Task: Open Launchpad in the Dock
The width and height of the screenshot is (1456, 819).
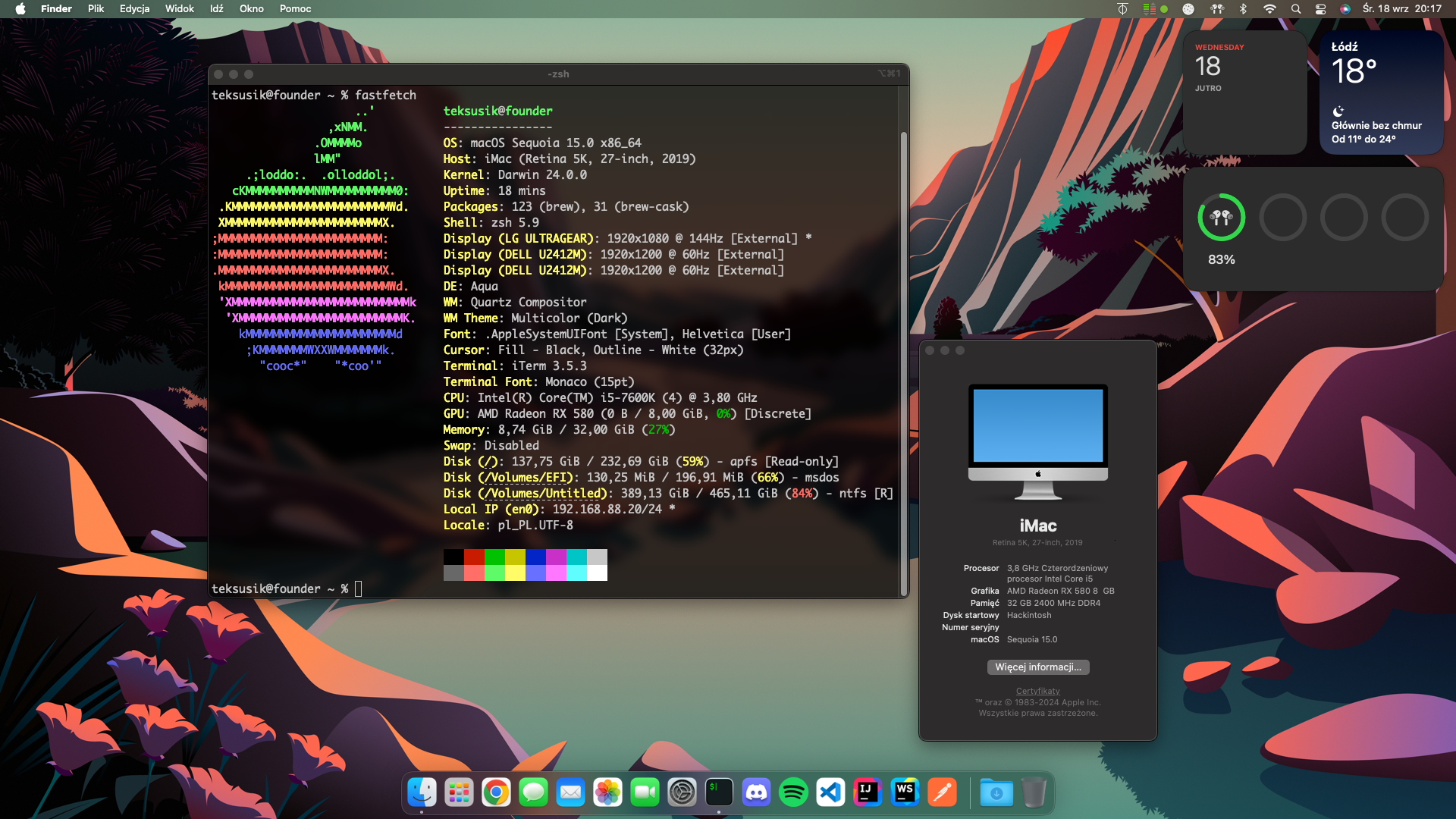Action: 459,792
